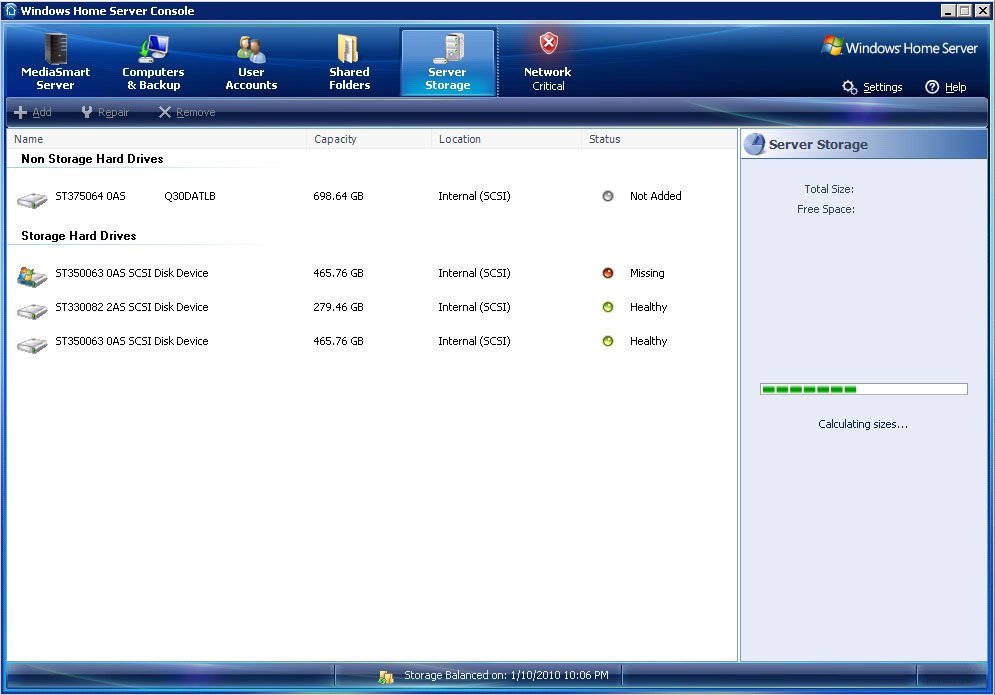Click the Q30DATLB label

[190, 196]
